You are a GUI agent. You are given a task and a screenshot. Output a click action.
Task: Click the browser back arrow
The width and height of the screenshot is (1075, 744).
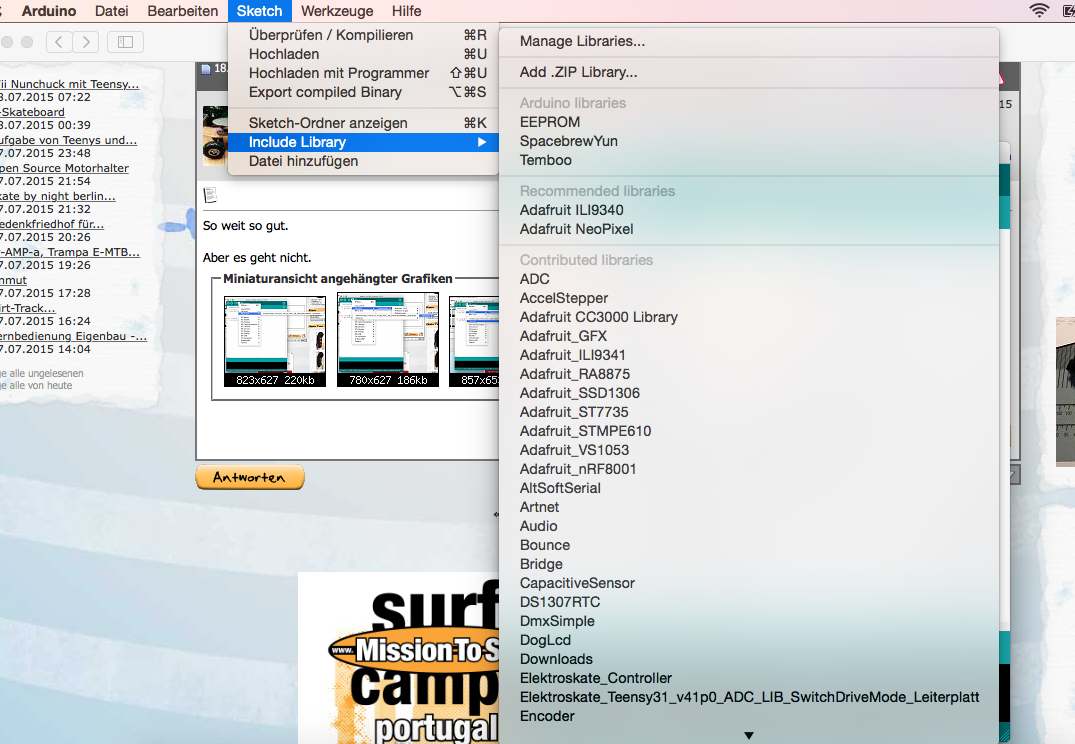[59, 42]
